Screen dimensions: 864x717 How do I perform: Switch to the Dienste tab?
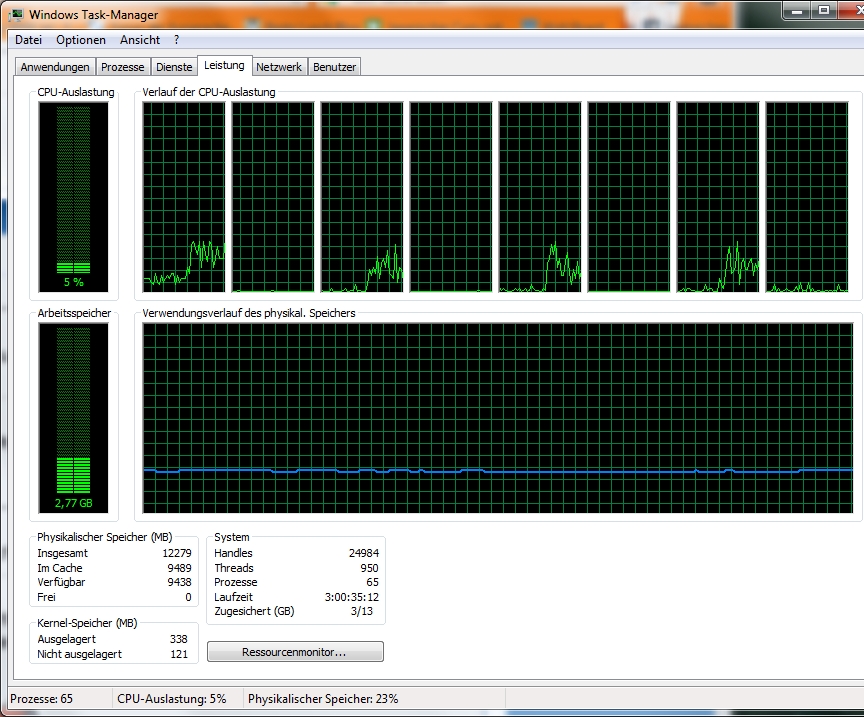pyautogui.click(x=174, y=67)
